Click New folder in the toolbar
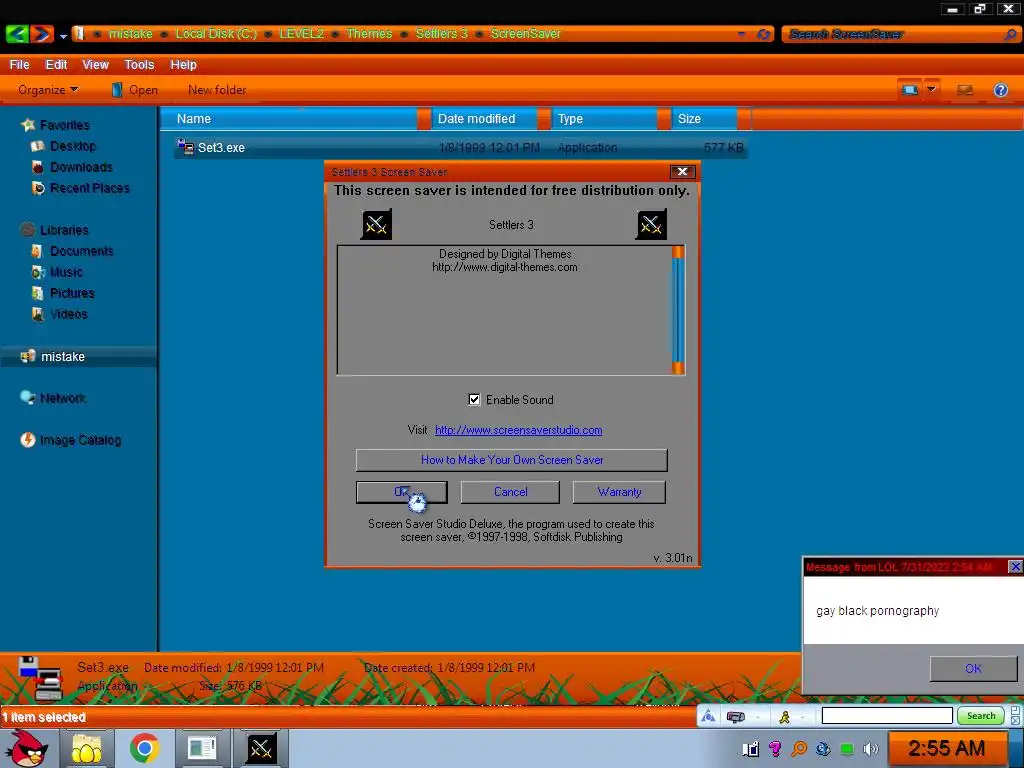 click(x=217, y=89)
